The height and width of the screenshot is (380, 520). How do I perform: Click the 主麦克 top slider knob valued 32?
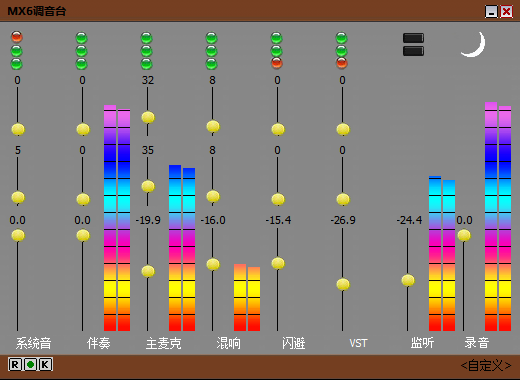tap(148, 117)
